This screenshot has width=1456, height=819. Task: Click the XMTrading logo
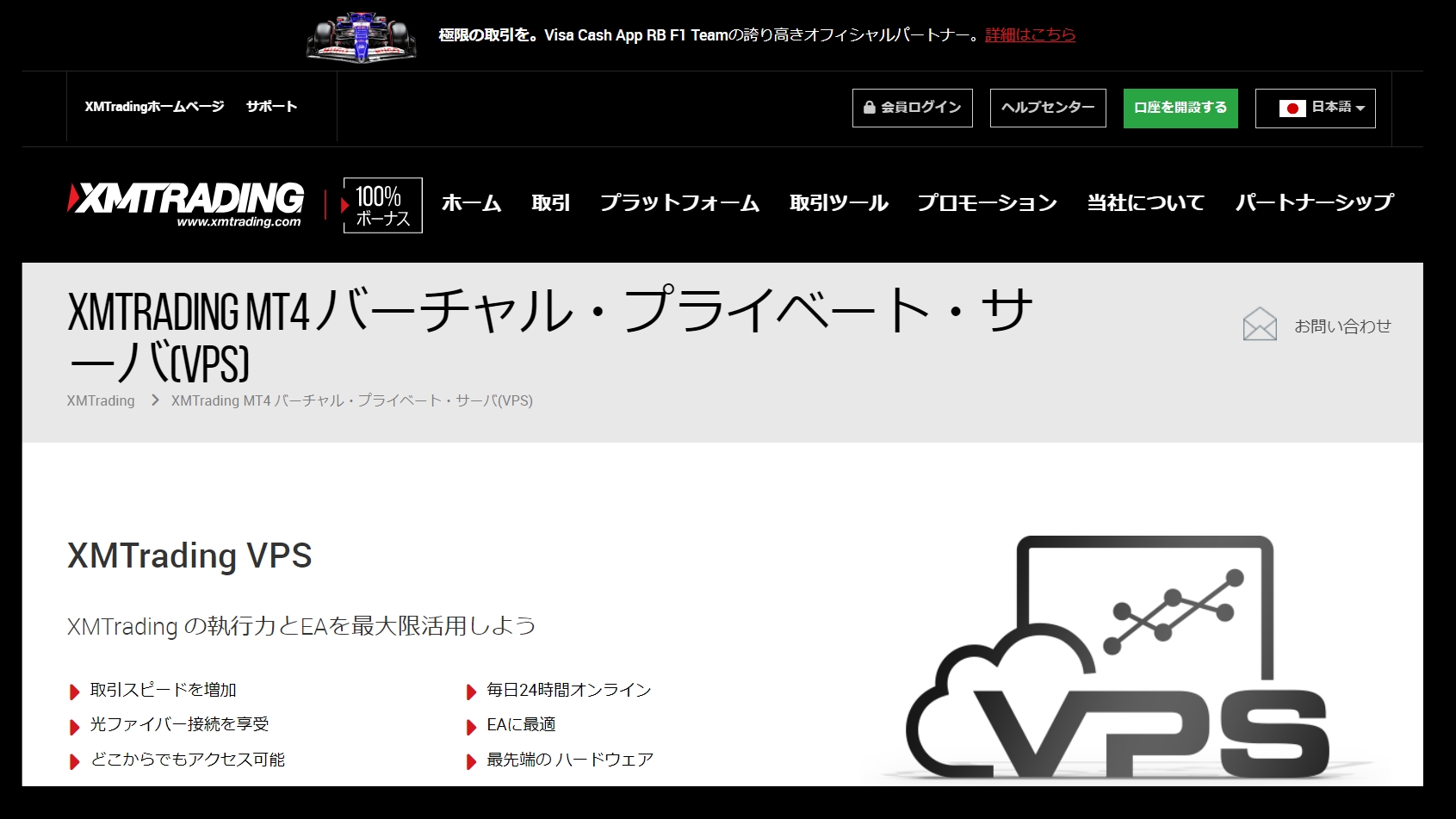pyautogui.click(x=186, y=204)
